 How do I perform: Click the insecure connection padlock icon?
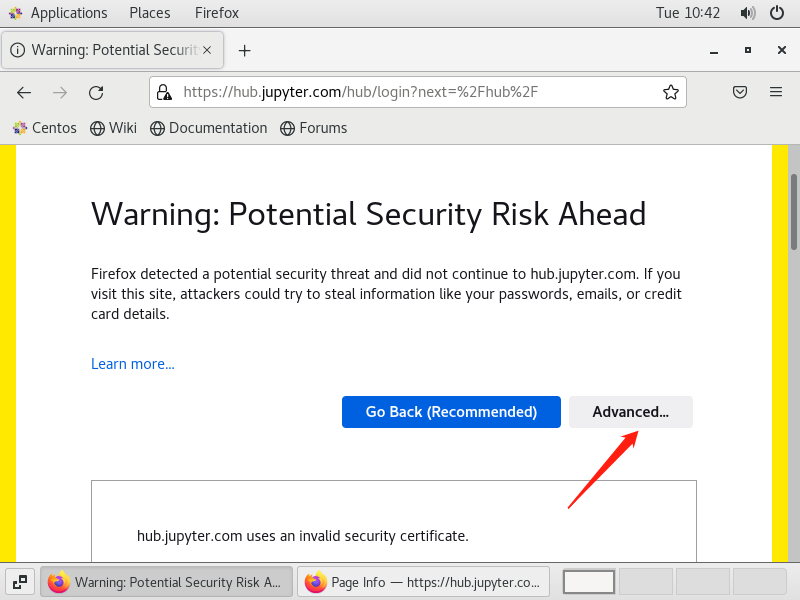point(164,92)
